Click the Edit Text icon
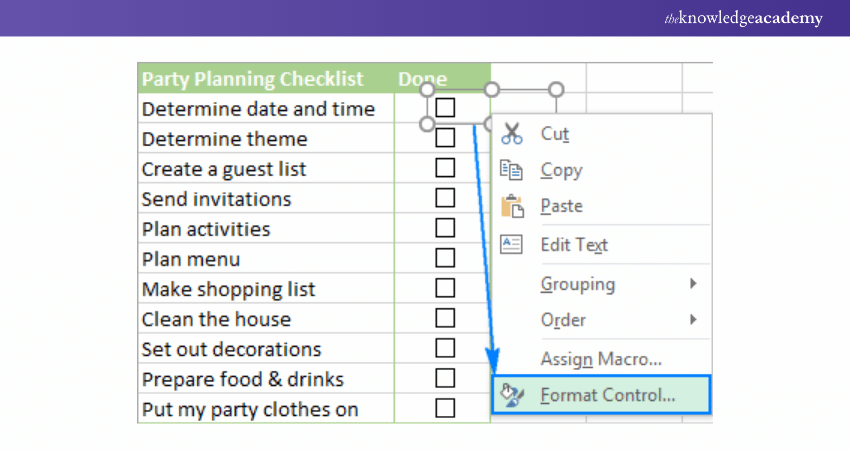This screenshot has width=850, height=450. pos(512,244)
